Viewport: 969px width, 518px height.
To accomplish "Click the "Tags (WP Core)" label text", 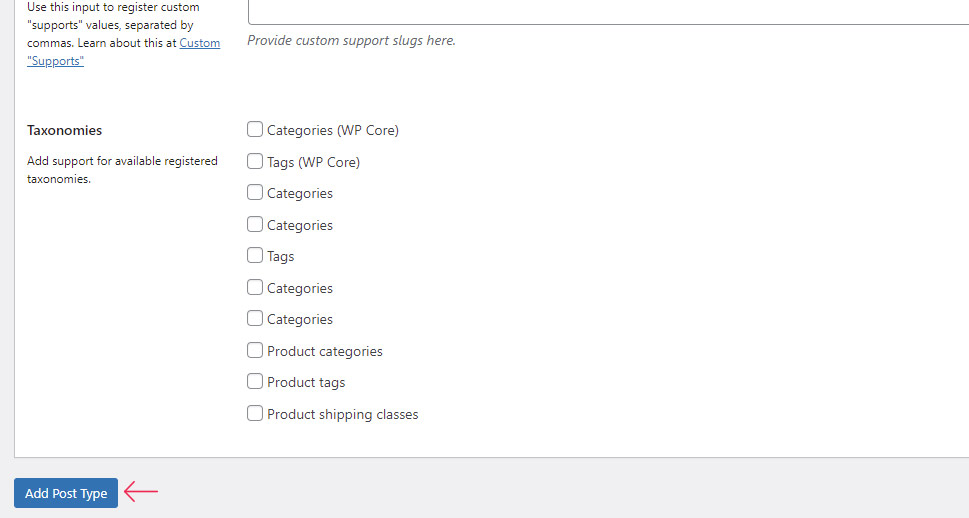I will click(313, 162).
